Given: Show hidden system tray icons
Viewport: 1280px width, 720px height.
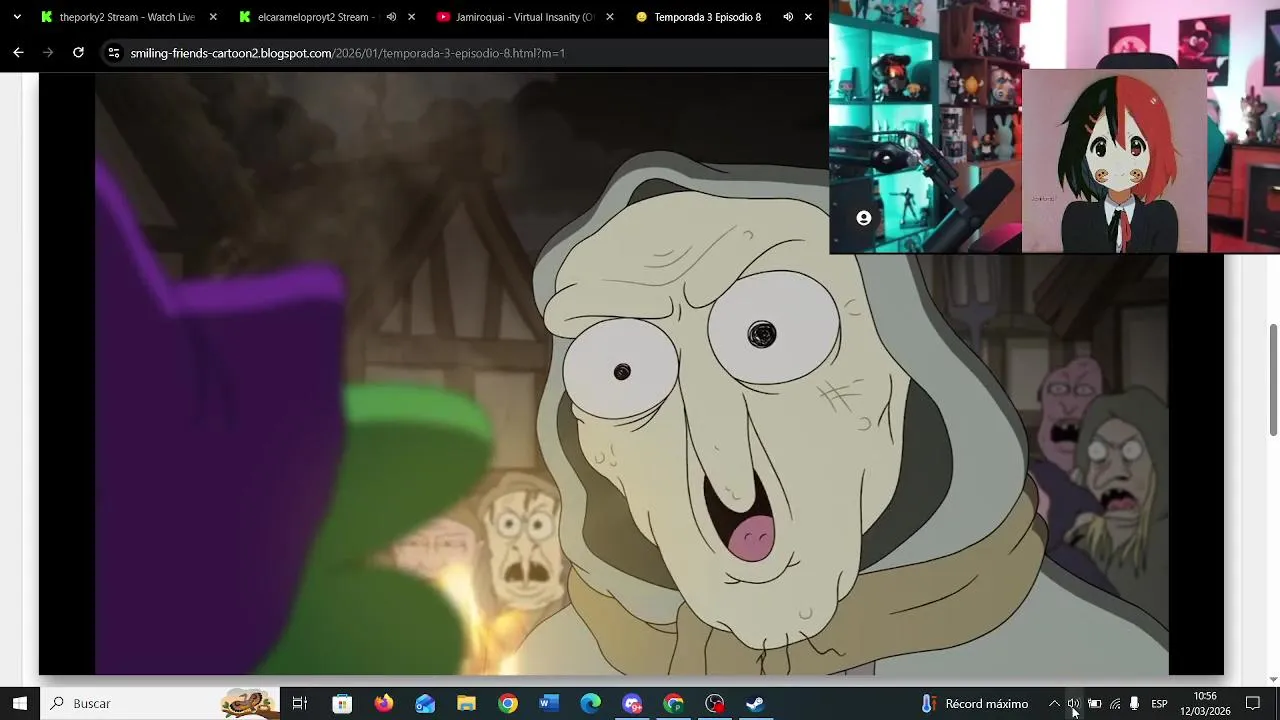Looking at the screenshot, I should click(1054, 704).
